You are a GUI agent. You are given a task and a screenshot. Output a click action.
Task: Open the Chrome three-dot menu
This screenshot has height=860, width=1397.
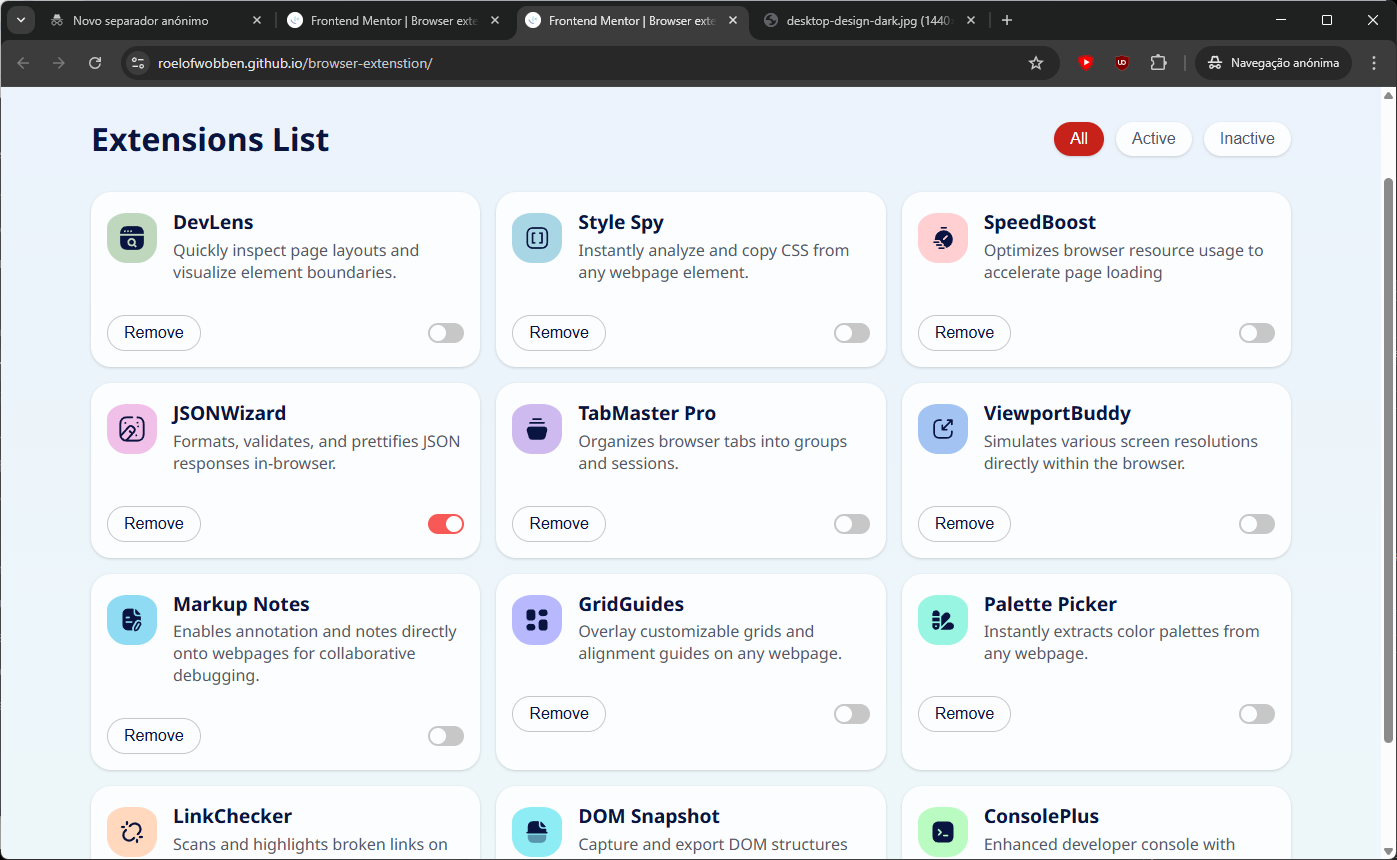[1373, 63]
